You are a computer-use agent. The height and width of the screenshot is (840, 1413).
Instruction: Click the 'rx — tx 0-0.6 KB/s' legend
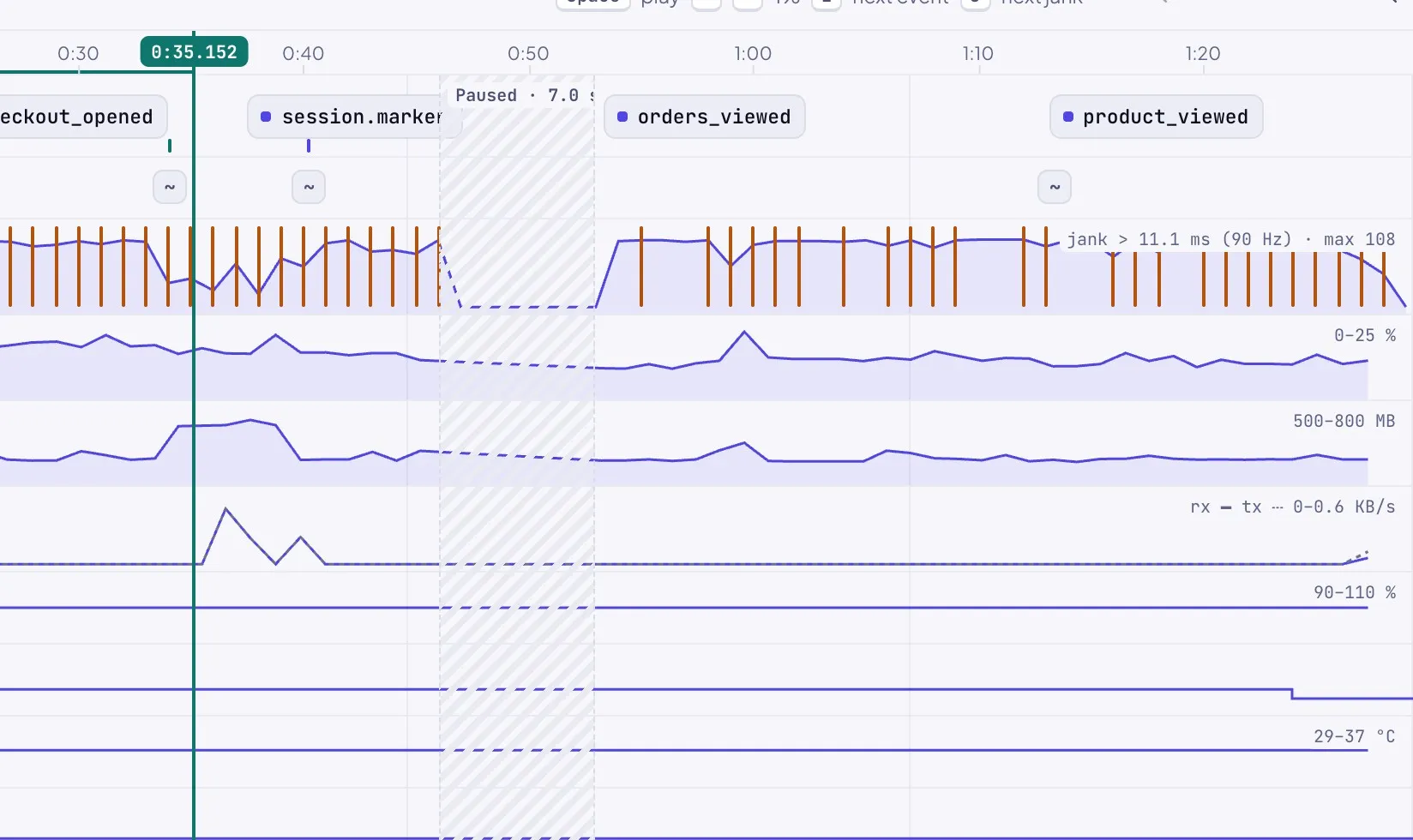pos(1293,507)
